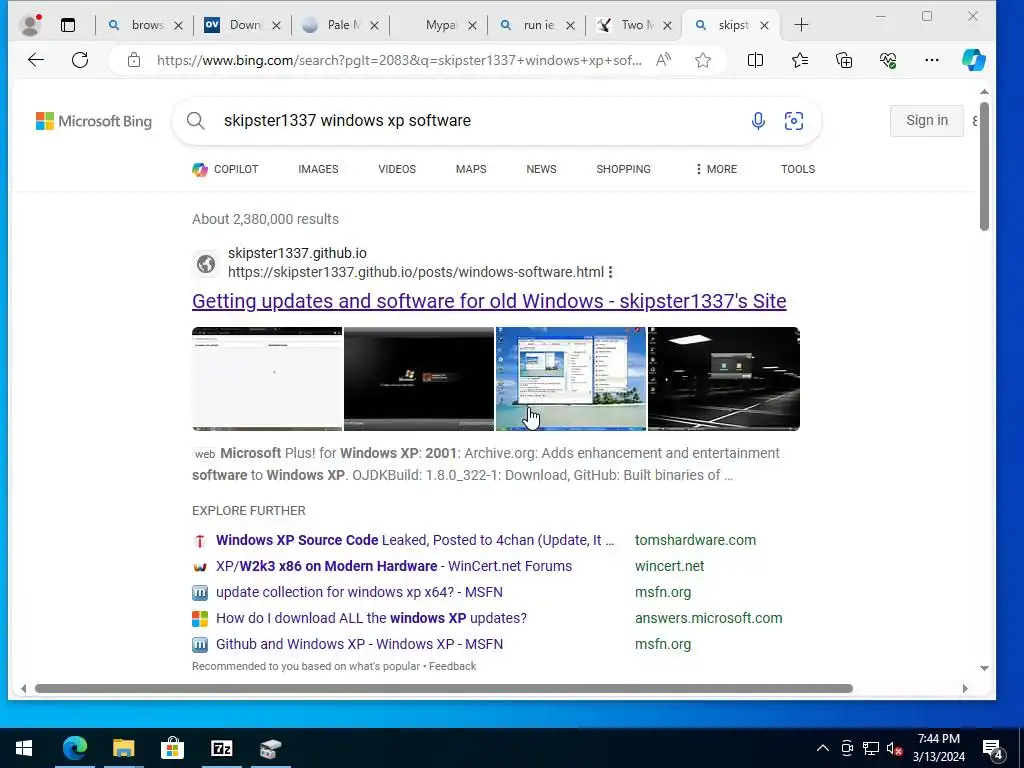Open Browser essentials heart icon
Screen dimensions: 1024x768
888,60
